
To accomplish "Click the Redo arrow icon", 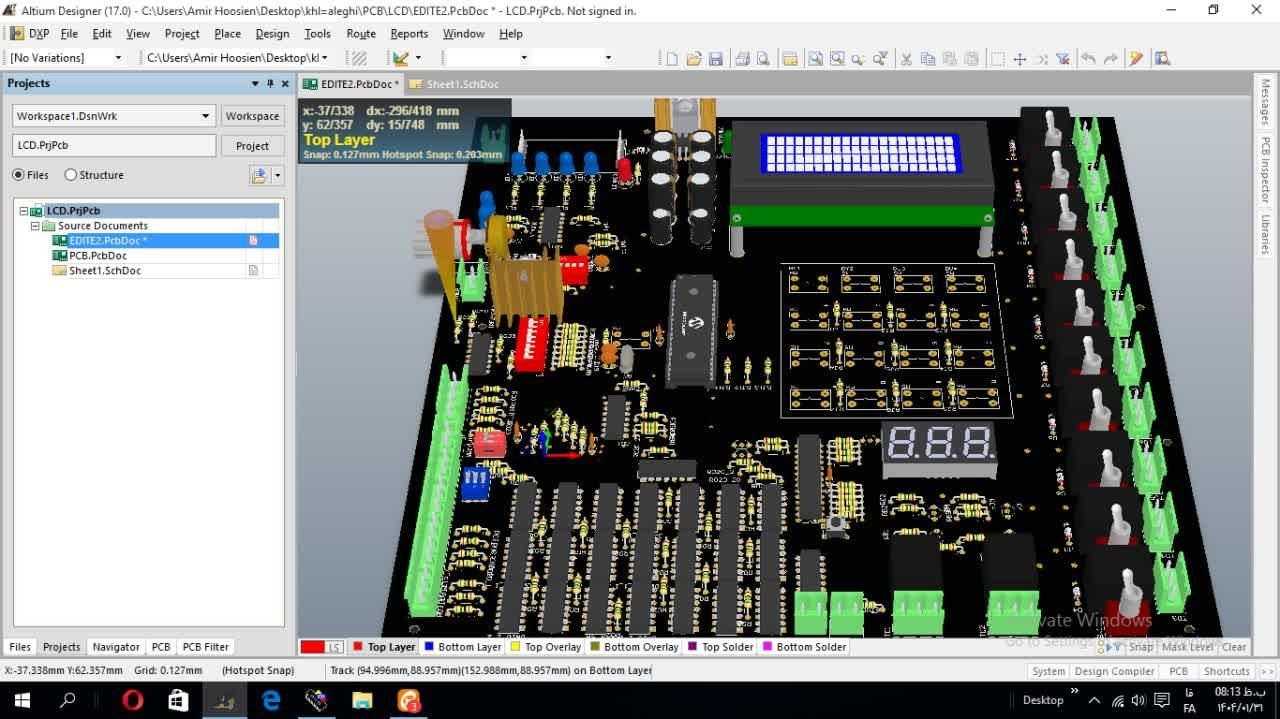I will 1111,58.
